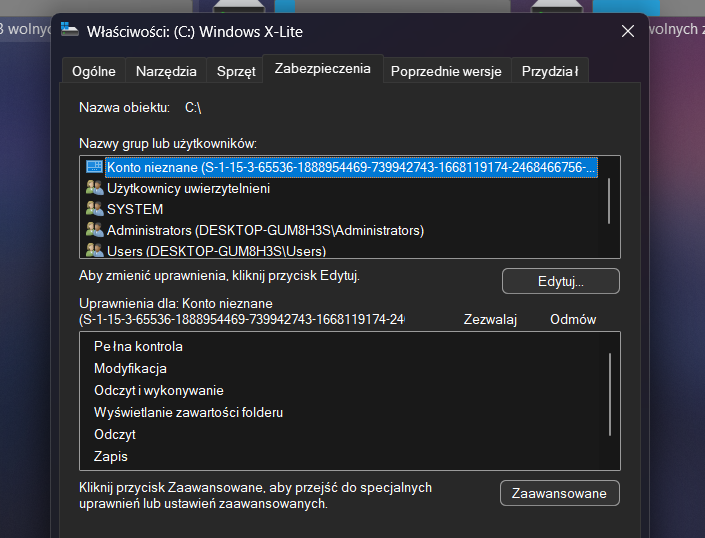Screen dimensions: 705x538
Task: Switch to the Ogólne tab
Action: pyautogui.click(x=93, y=71)
